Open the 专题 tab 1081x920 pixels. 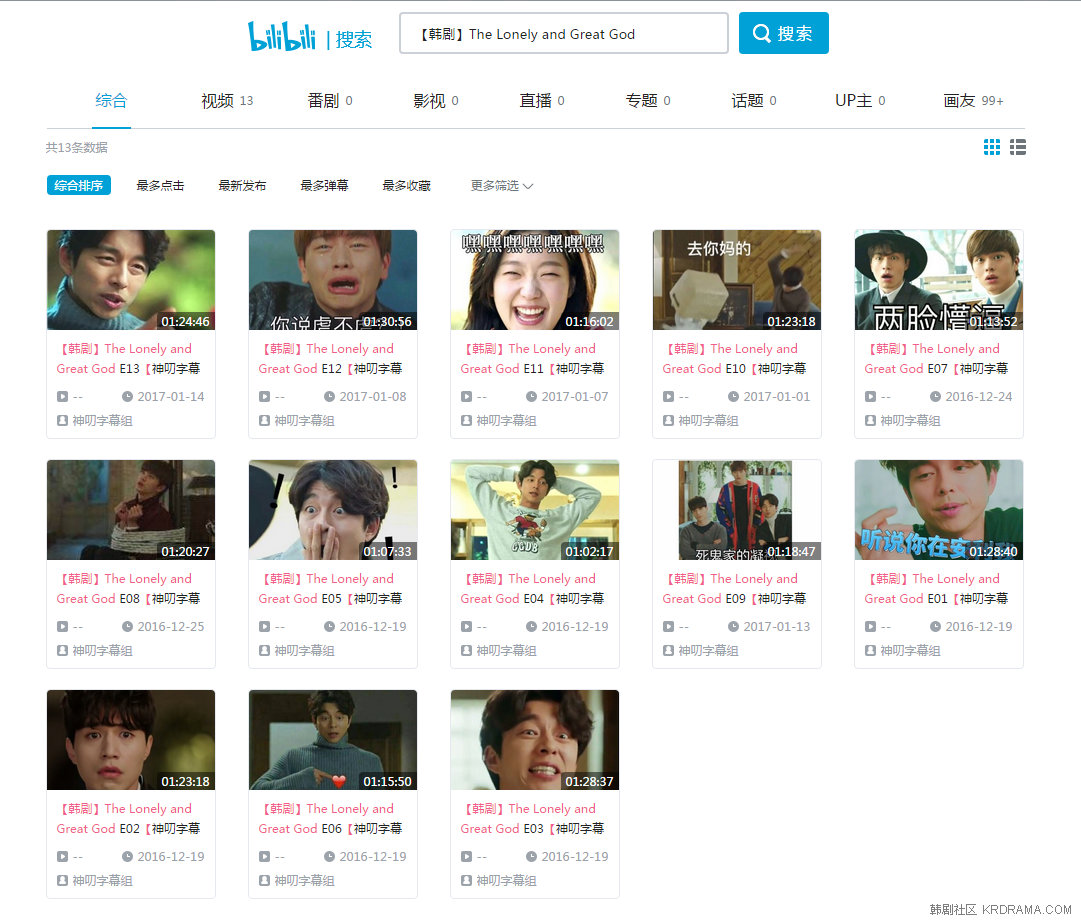(x=647, y=101)
